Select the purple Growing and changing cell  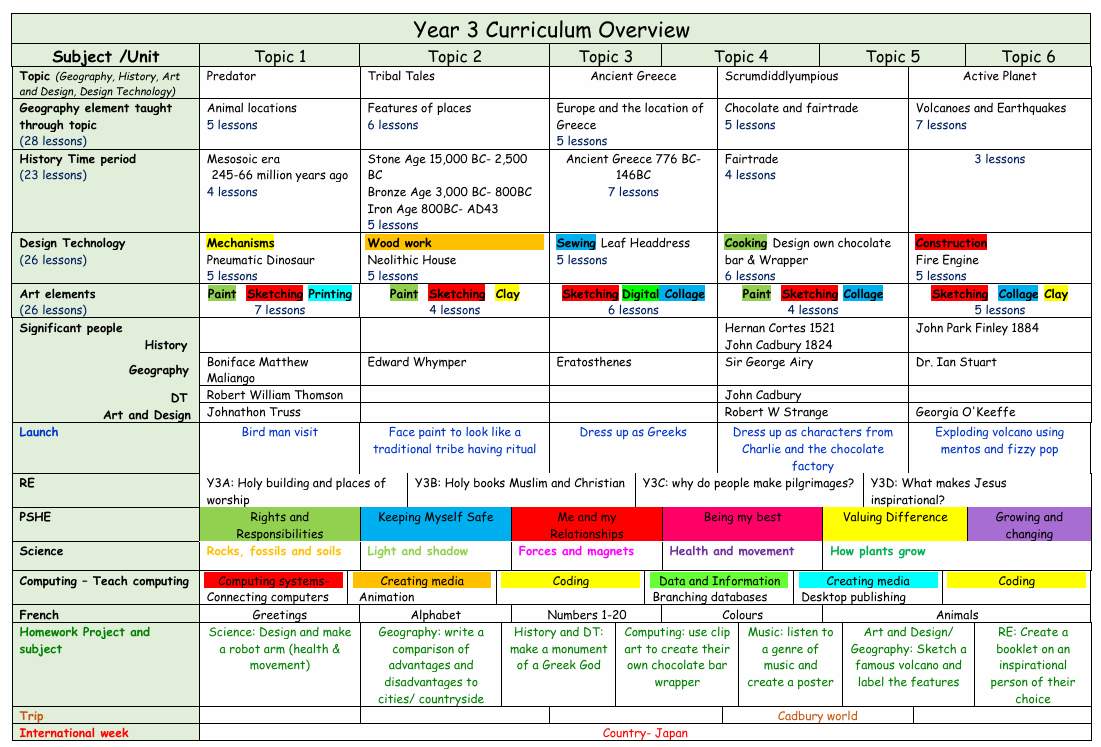[1029, 525]
